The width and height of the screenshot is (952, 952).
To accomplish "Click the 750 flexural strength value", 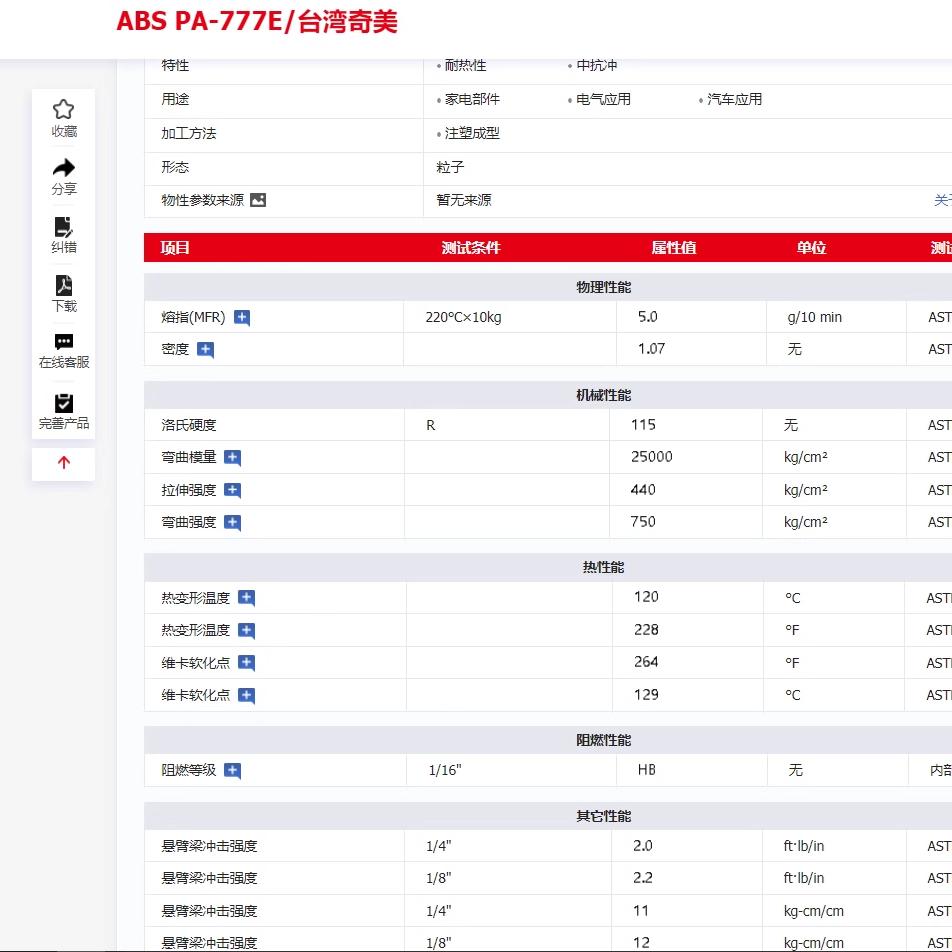I will (643, 522).
